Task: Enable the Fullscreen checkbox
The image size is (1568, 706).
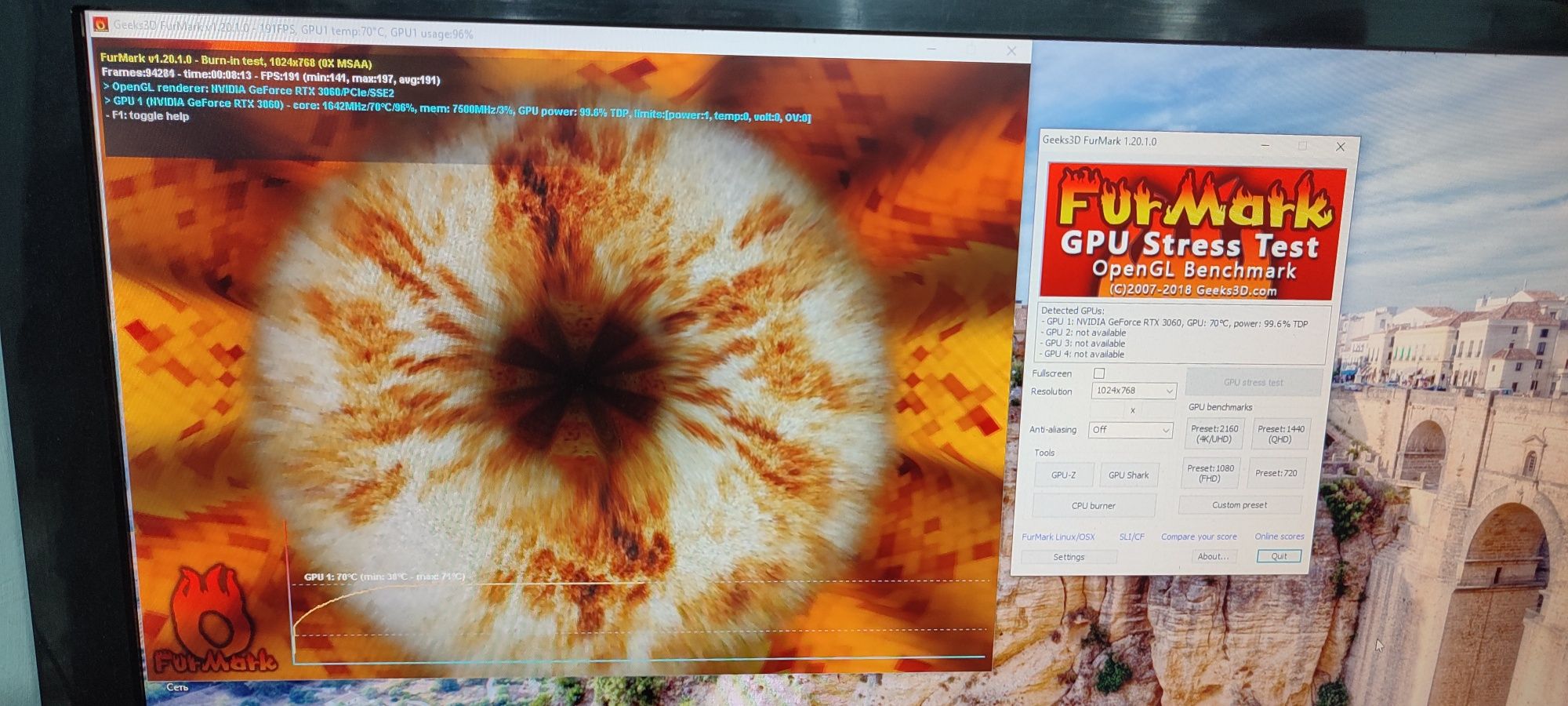Action: point(1099,373)
